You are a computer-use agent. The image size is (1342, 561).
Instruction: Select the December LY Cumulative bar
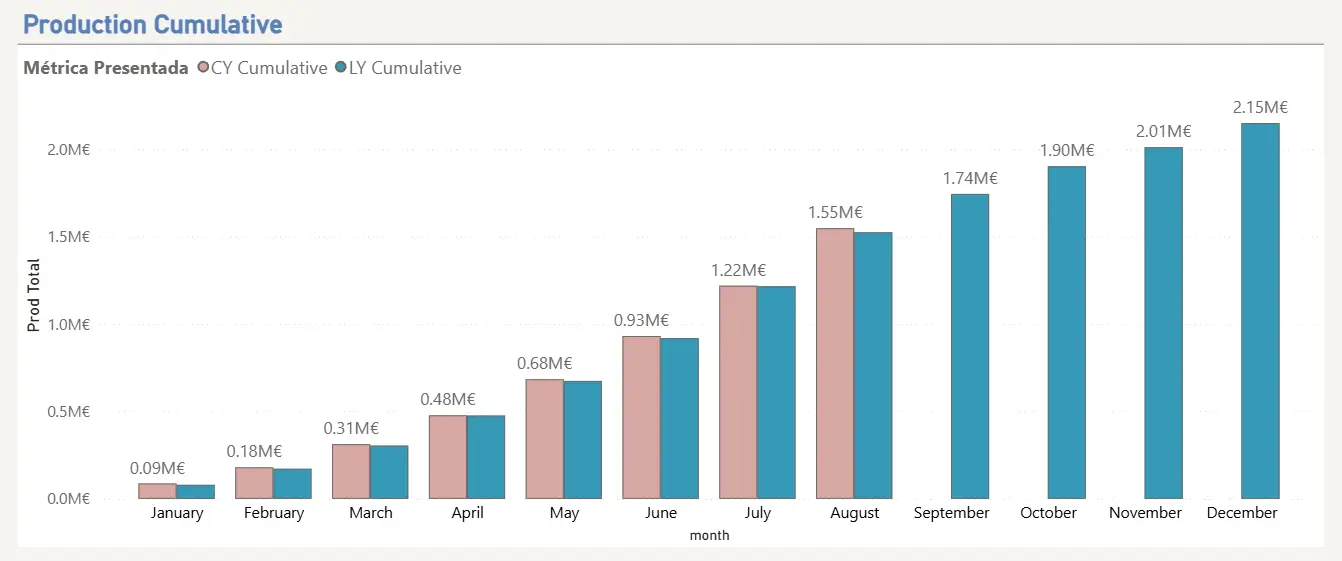tap(1261, 311)
